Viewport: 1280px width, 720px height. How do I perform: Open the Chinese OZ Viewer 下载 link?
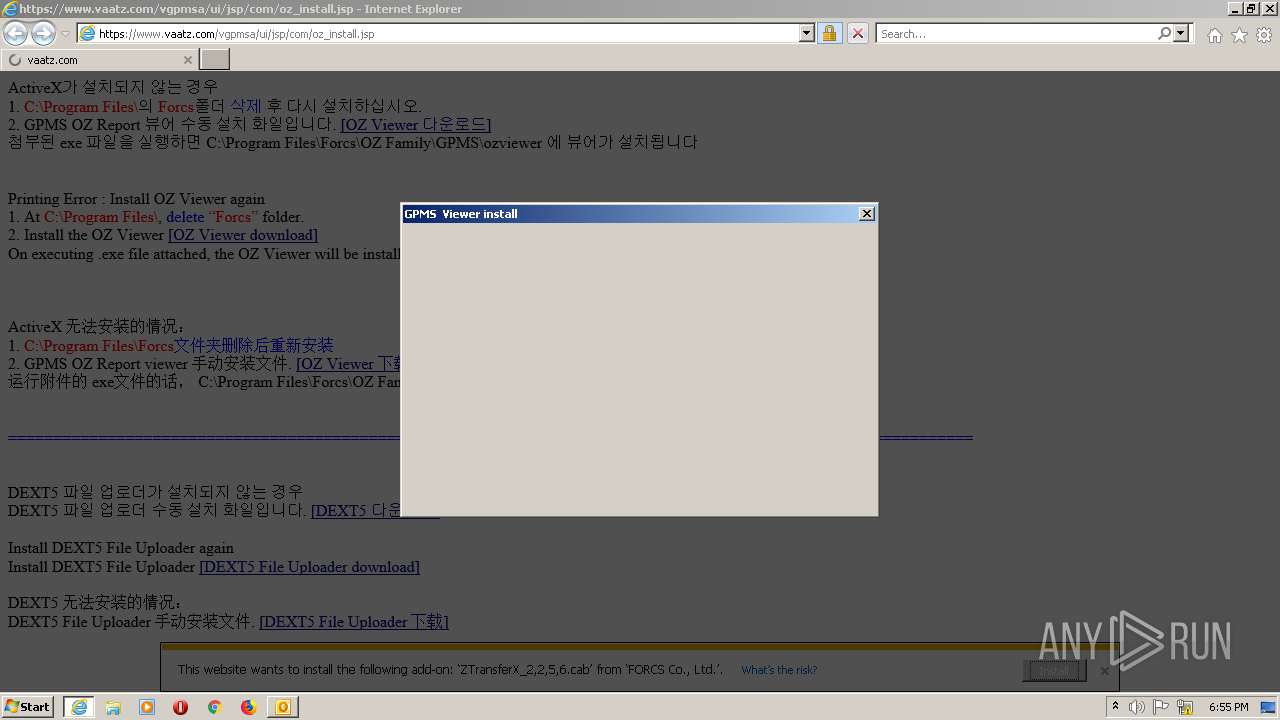[x=348, y=364]
